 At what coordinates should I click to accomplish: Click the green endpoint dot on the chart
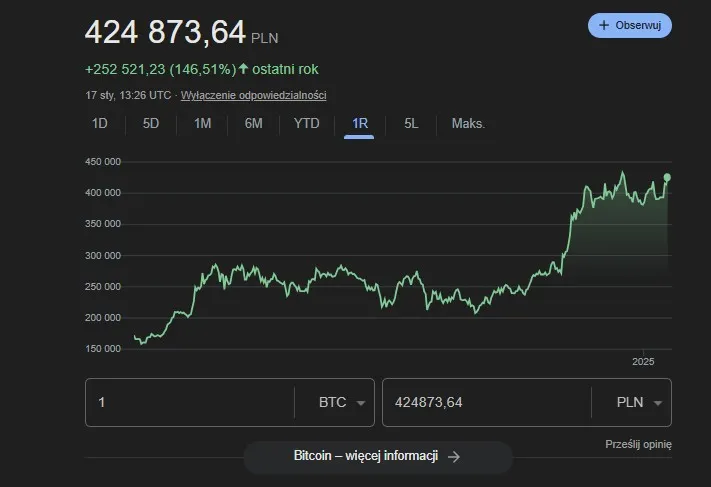click(667, 177)
